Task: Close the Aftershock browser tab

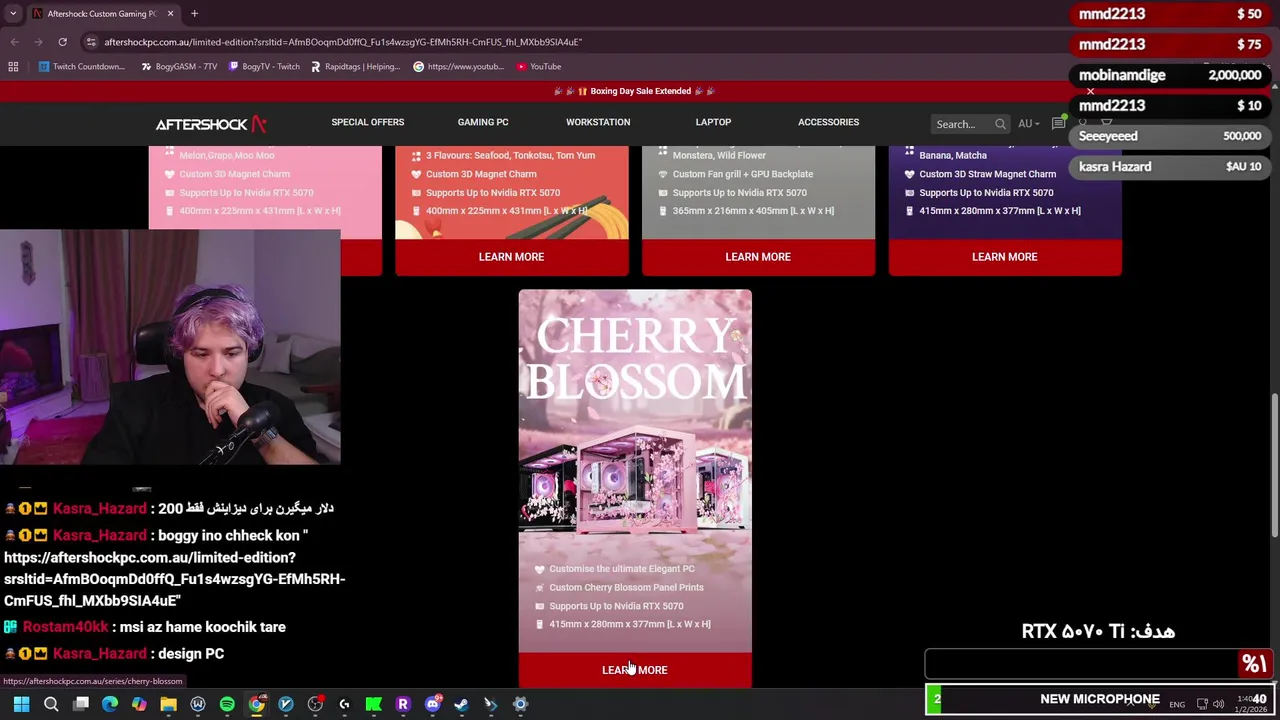Action: (170, 13)
